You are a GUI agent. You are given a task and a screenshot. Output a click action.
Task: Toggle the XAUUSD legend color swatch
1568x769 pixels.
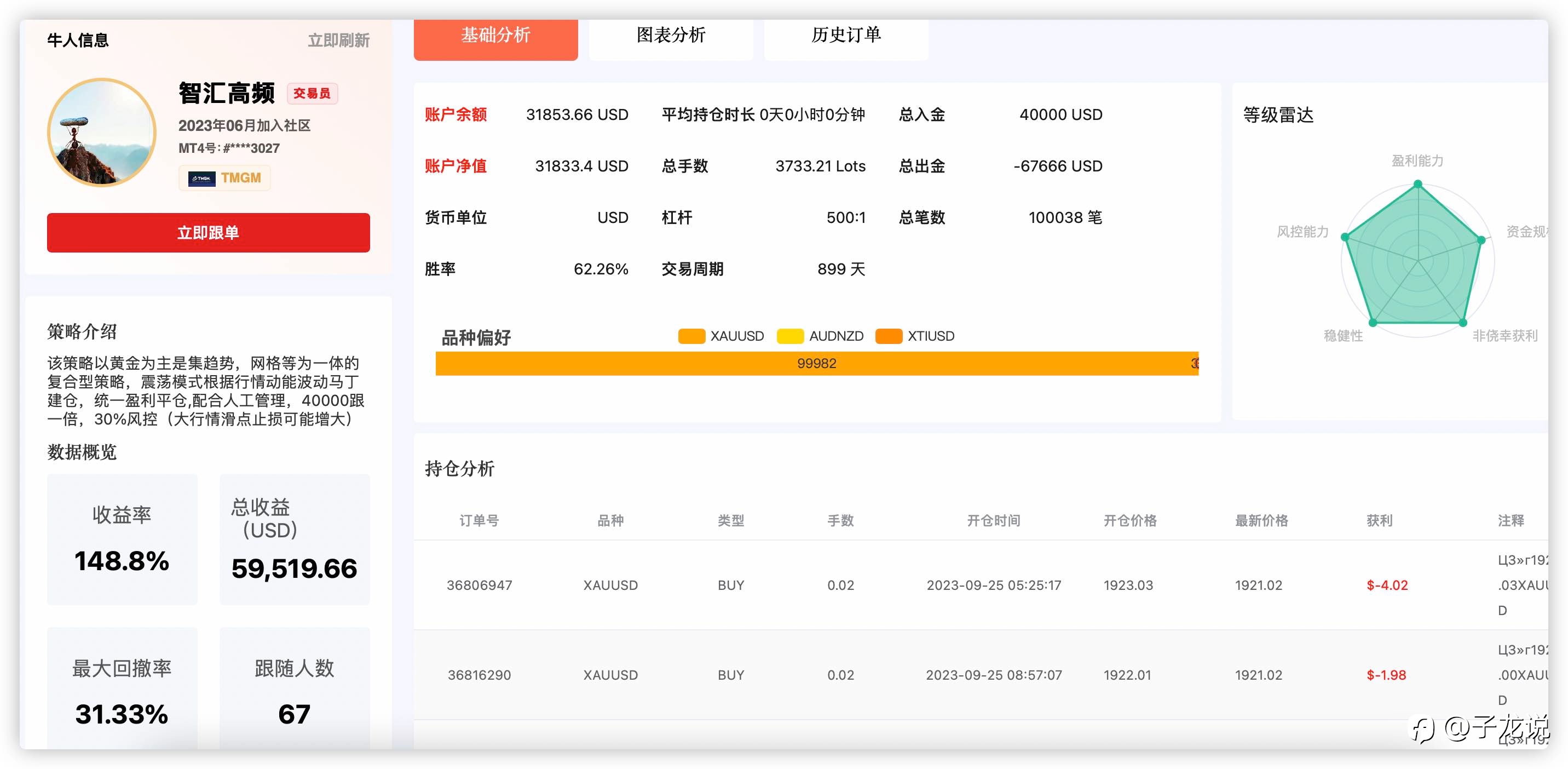[x=691, y=336]
